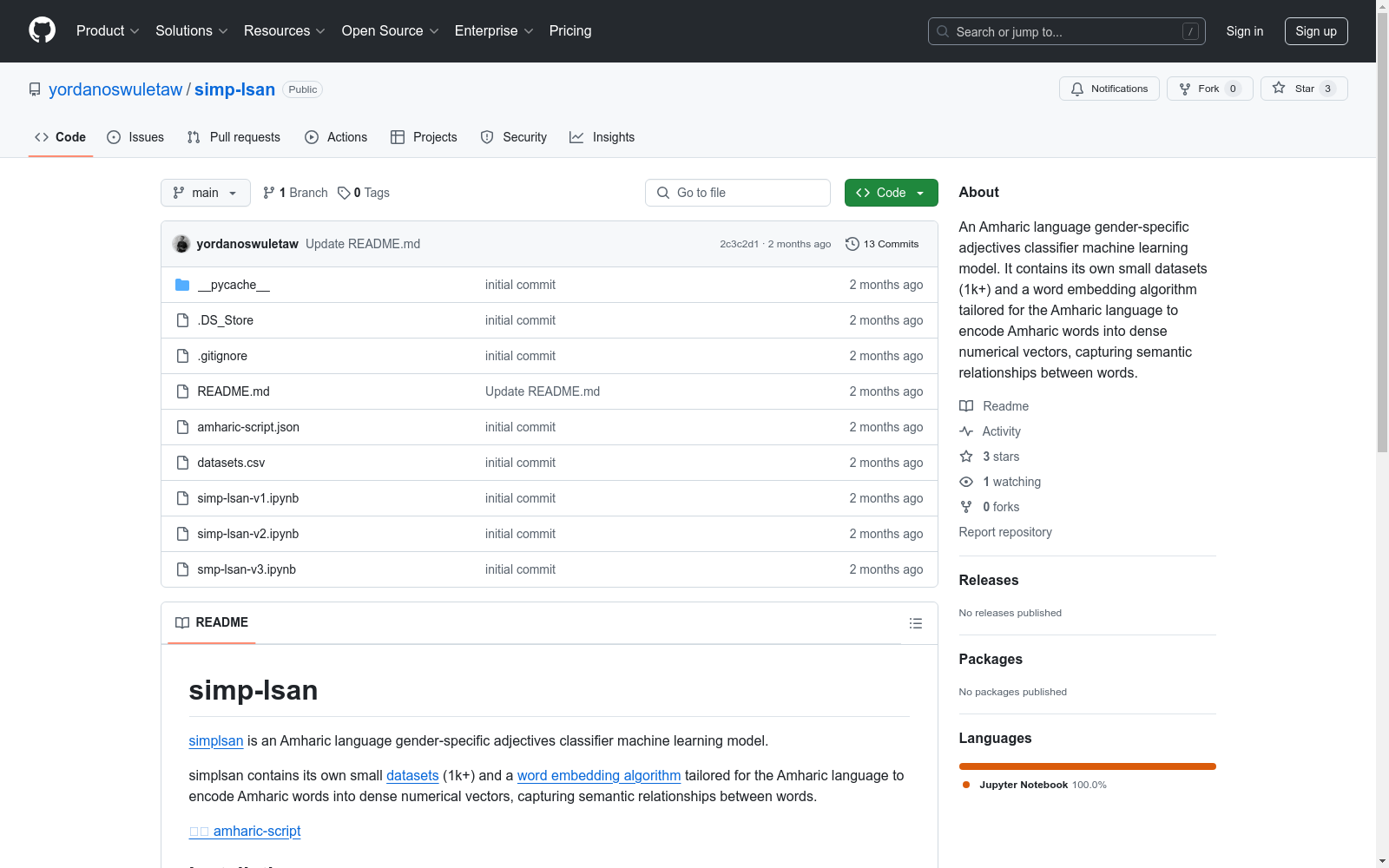This screenshot has width=1389, height=868.
Task: Click the Search or jump to field
Action: point(1067,31)
